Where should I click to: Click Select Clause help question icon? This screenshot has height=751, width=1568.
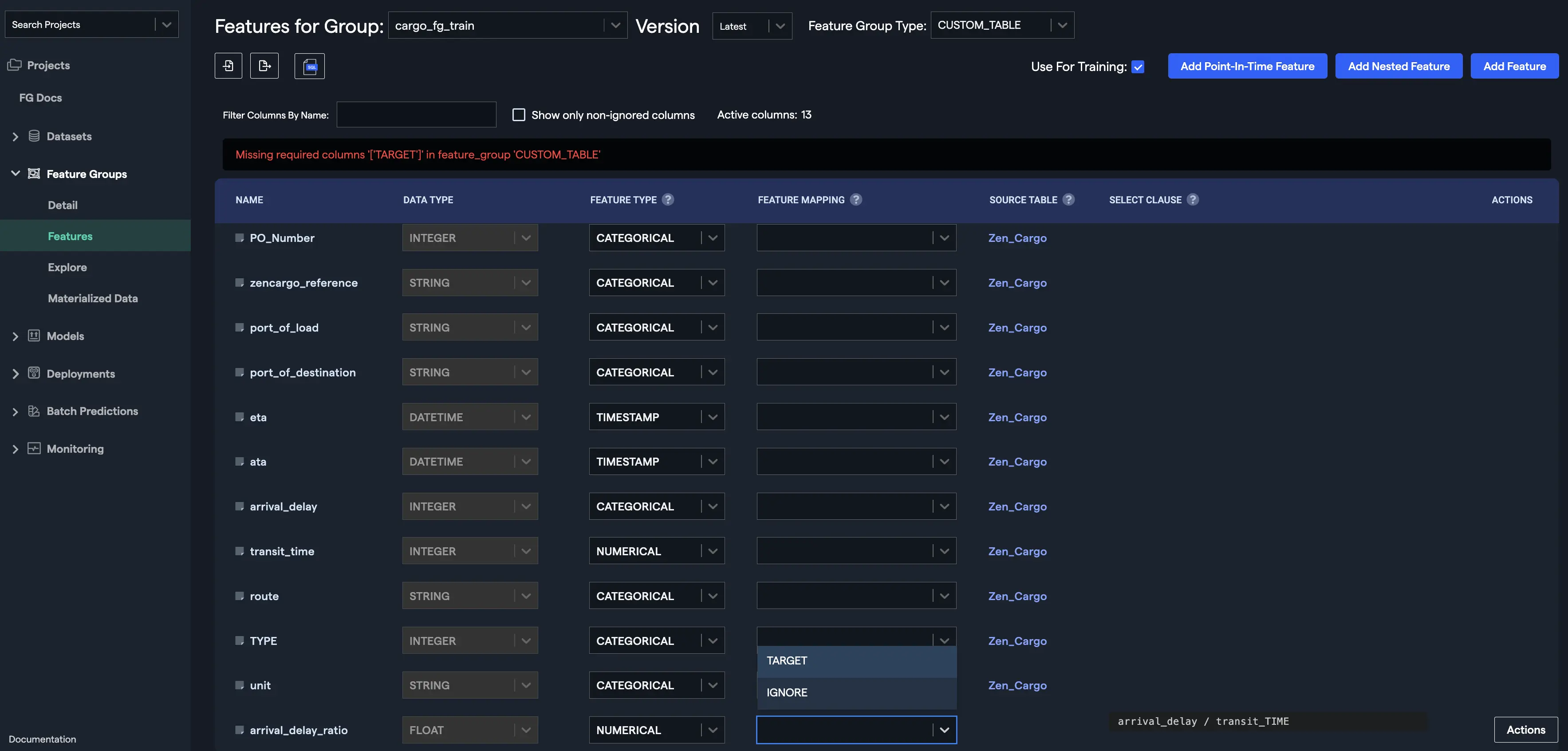[1193, 200]
